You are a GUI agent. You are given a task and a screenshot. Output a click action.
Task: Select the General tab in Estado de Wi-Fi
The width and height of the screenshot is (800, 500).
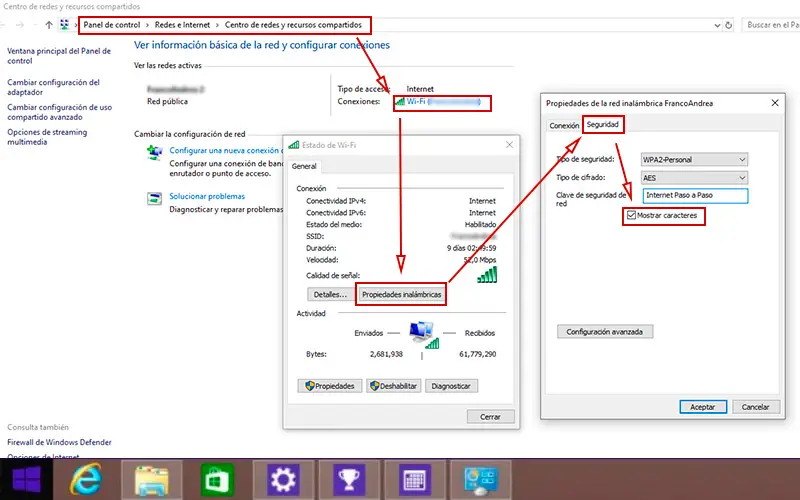coord(304,166)
